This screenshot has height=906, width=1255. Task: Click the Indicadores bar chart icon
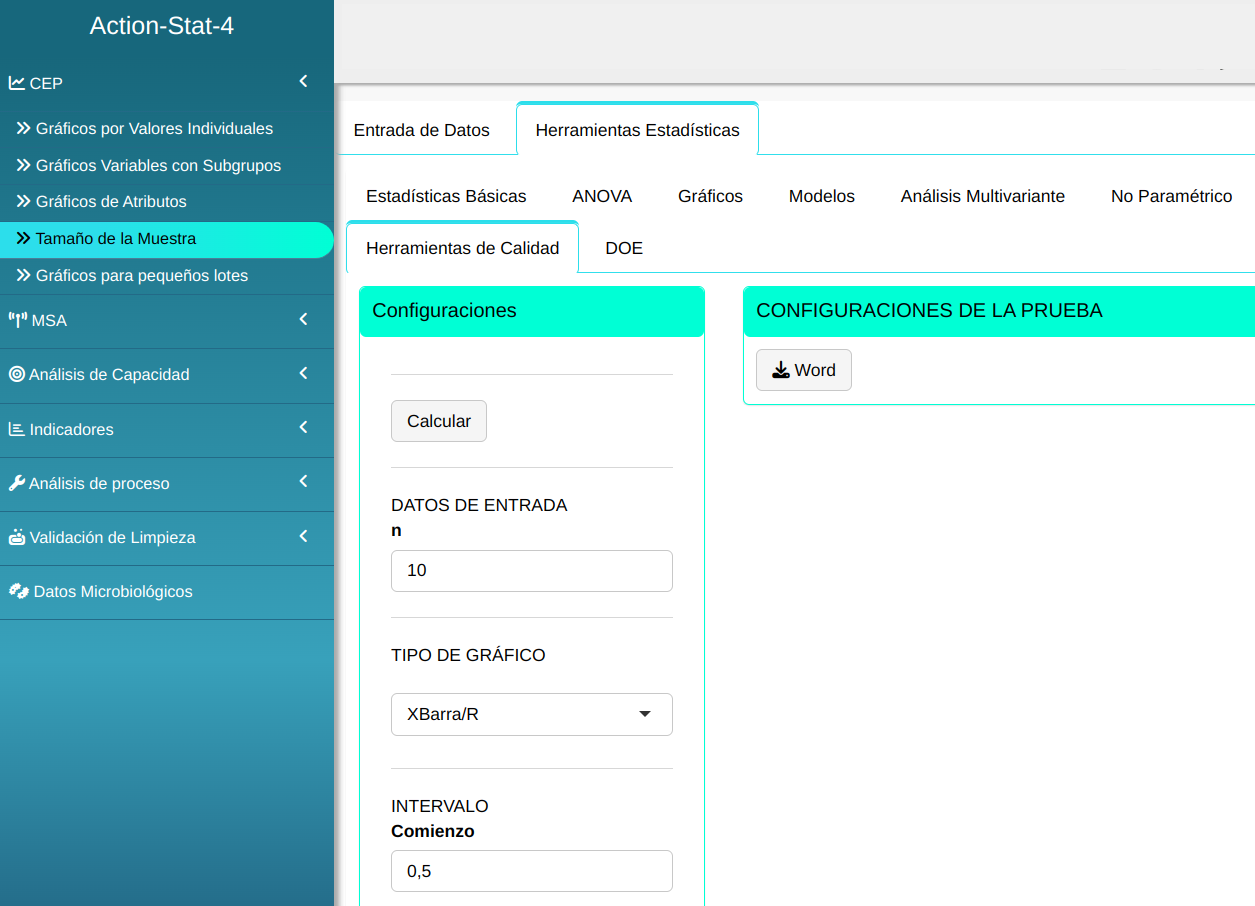[17, 429]
